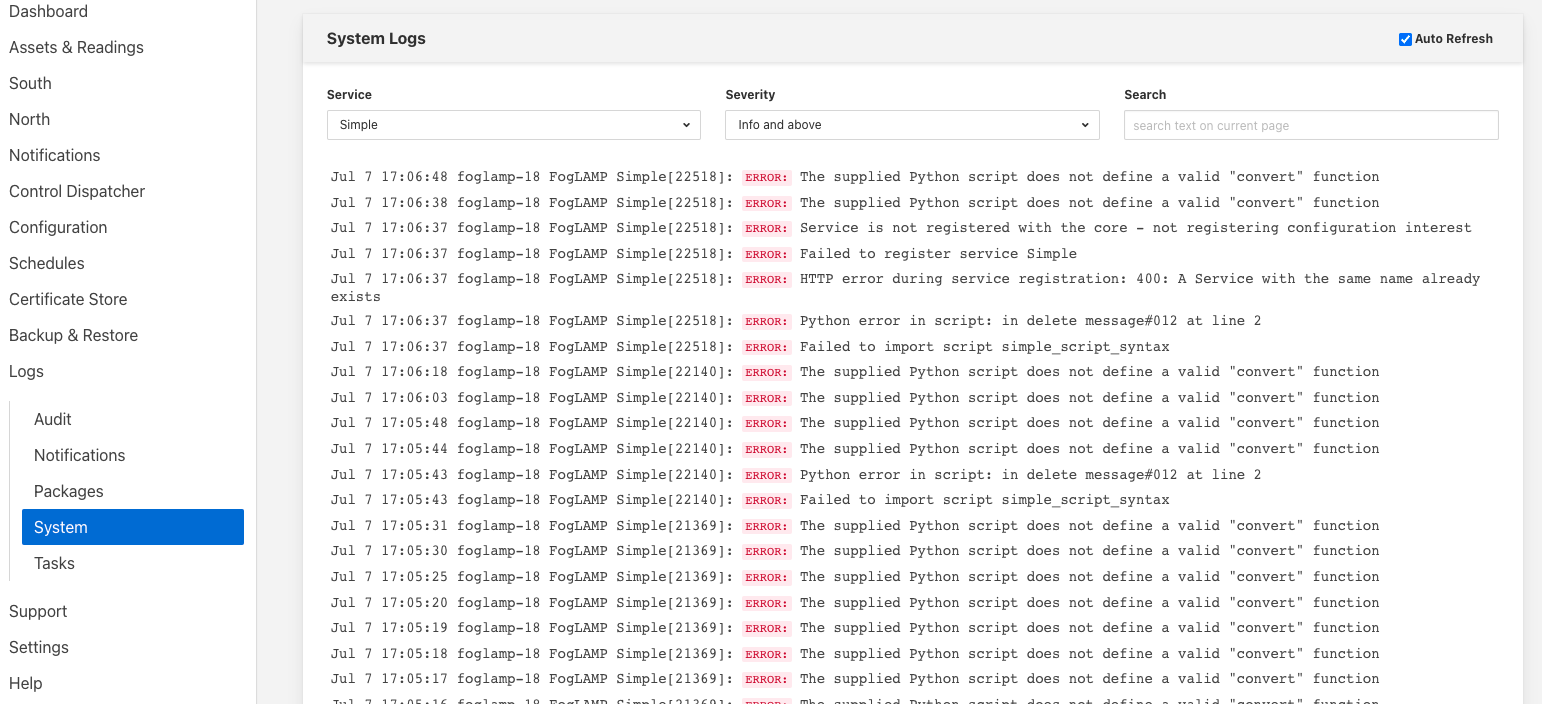View the Schedules page
The image size is (1542, 704).
click(46, 263)
